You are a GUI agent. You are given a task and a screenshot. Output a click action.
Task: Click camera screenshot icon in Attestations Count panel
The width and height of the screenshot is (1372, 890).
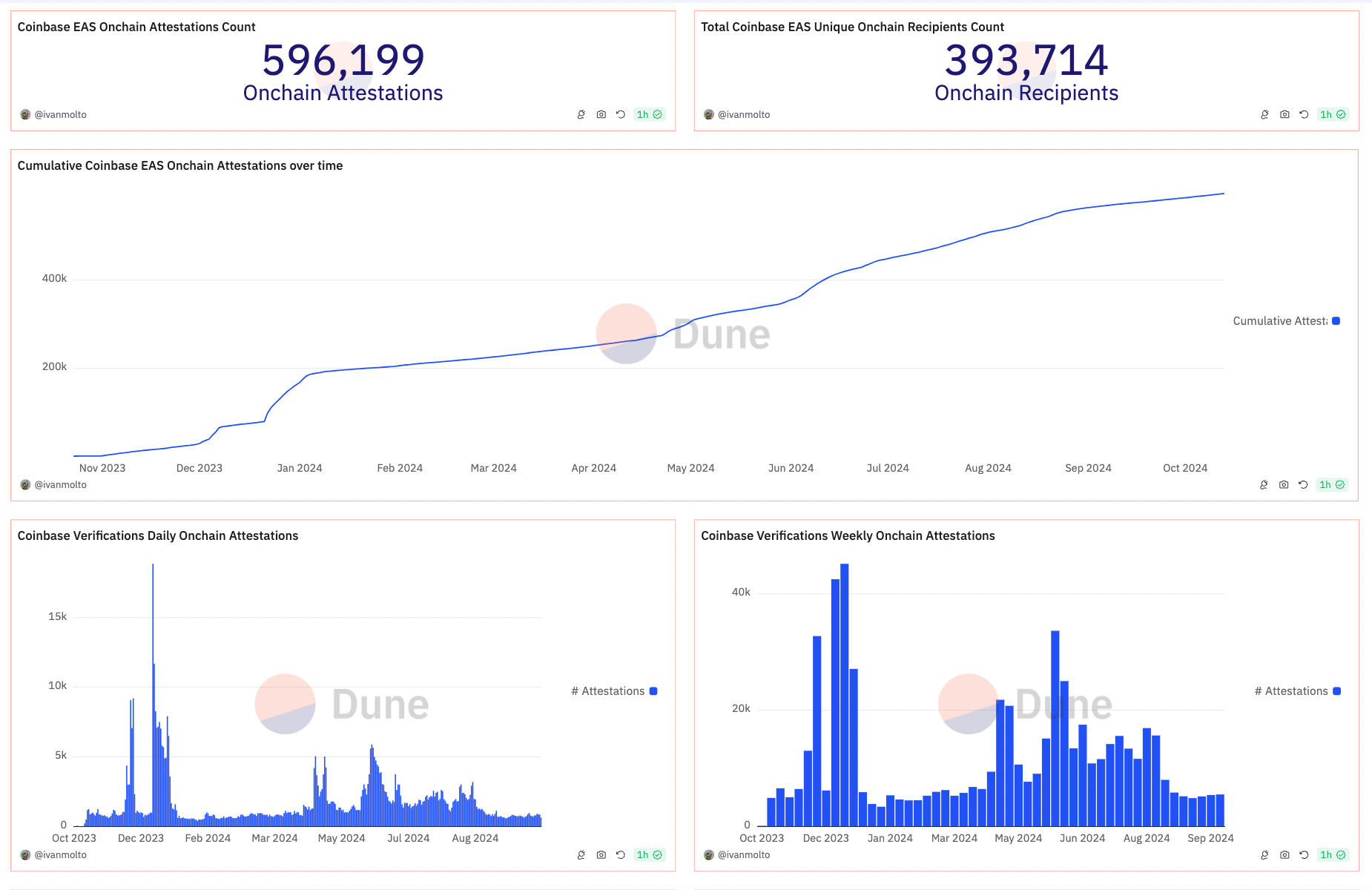pyautogui.click(x=601, y=114)
